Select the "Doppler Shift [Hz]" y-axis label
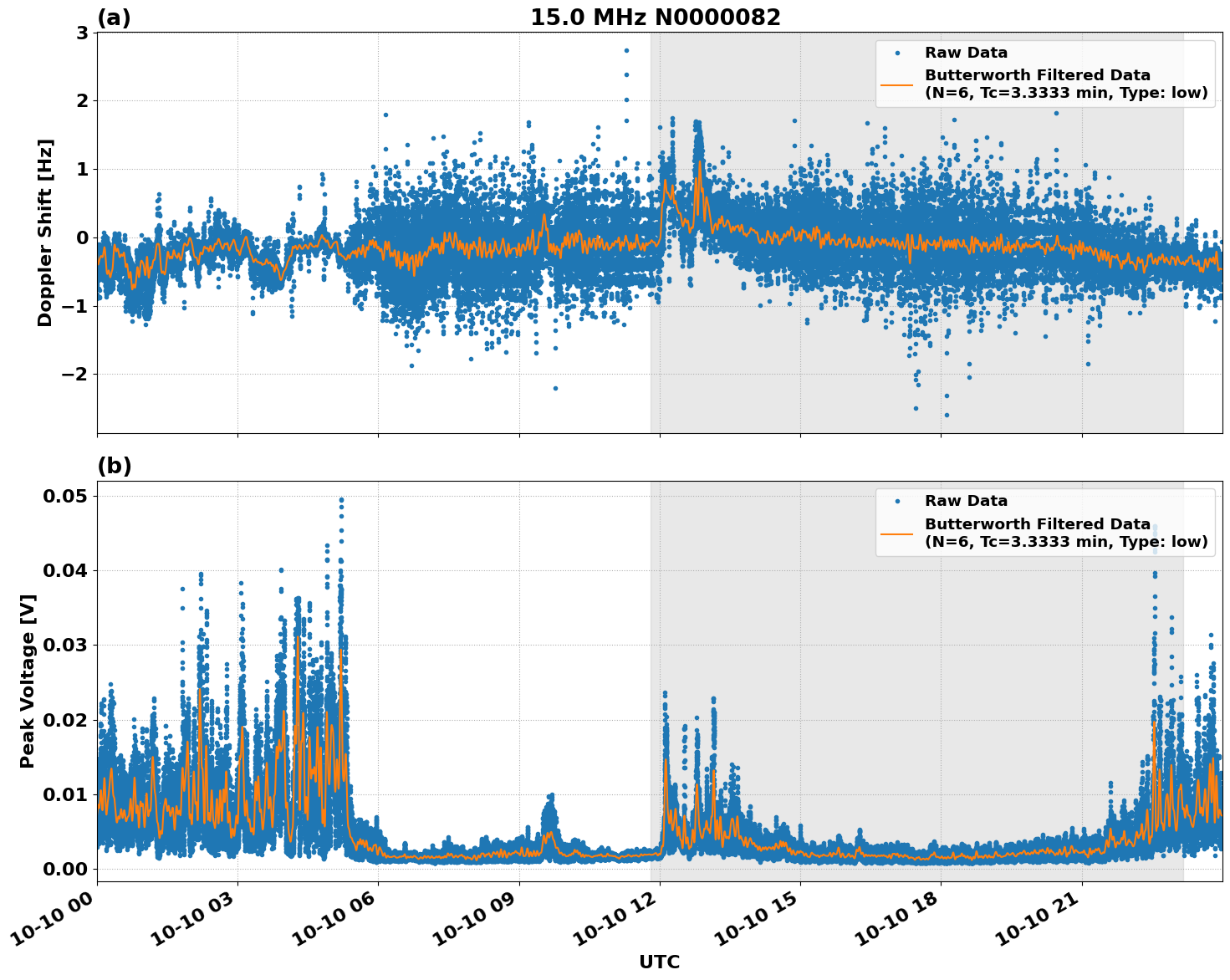 click(45, 232)
